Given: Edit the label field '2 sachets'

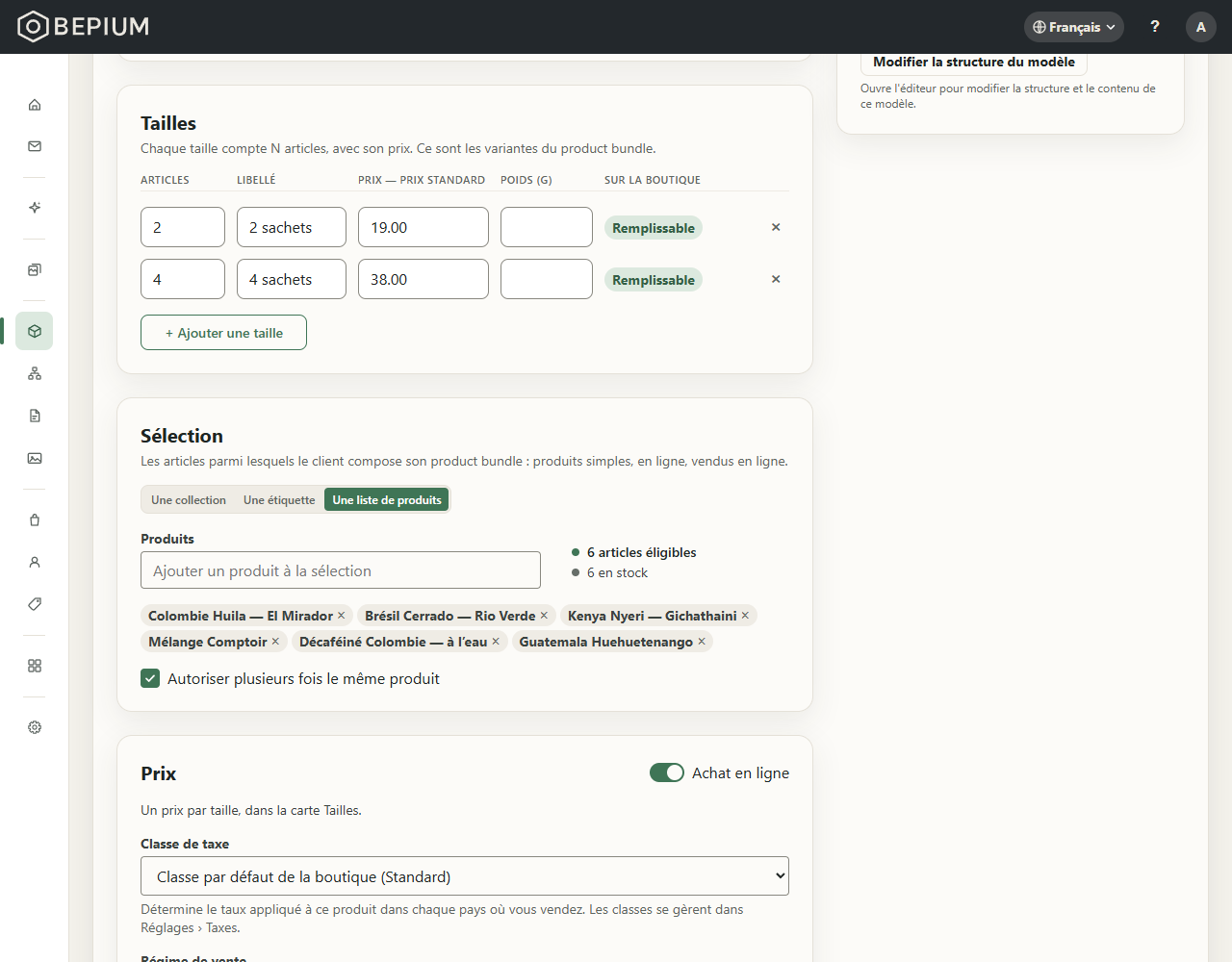Looking at the screenshot, I should tap(292, 227).
